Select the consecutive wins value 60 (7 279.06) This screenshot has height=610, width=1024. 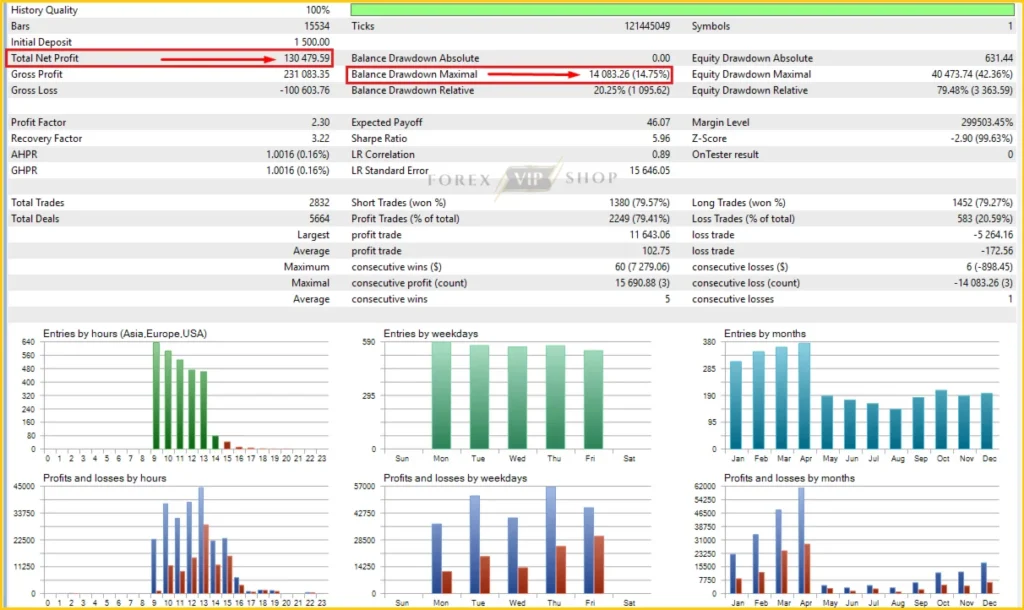pos(642,267)
